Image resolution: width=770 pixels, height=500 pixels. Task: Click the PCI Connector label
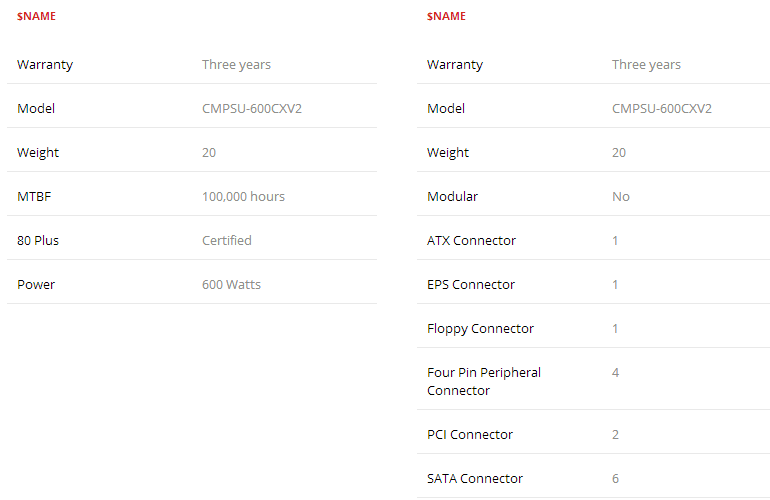[470, 435]
